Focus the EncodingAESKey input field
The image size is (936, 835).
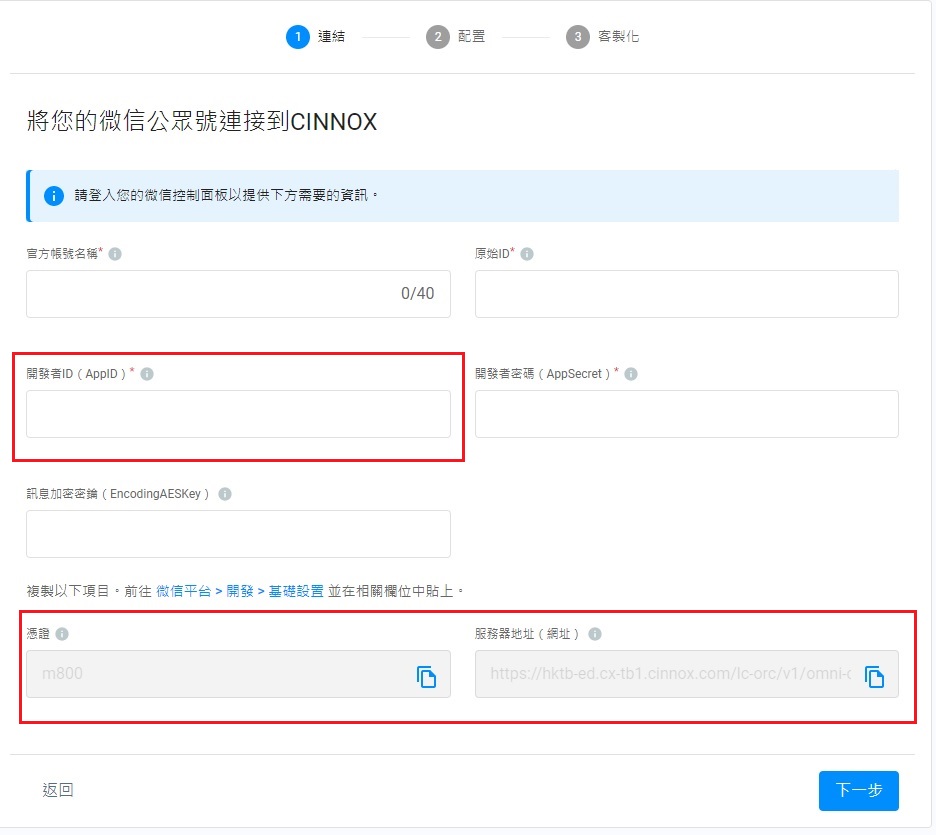(x=238, y=534)
